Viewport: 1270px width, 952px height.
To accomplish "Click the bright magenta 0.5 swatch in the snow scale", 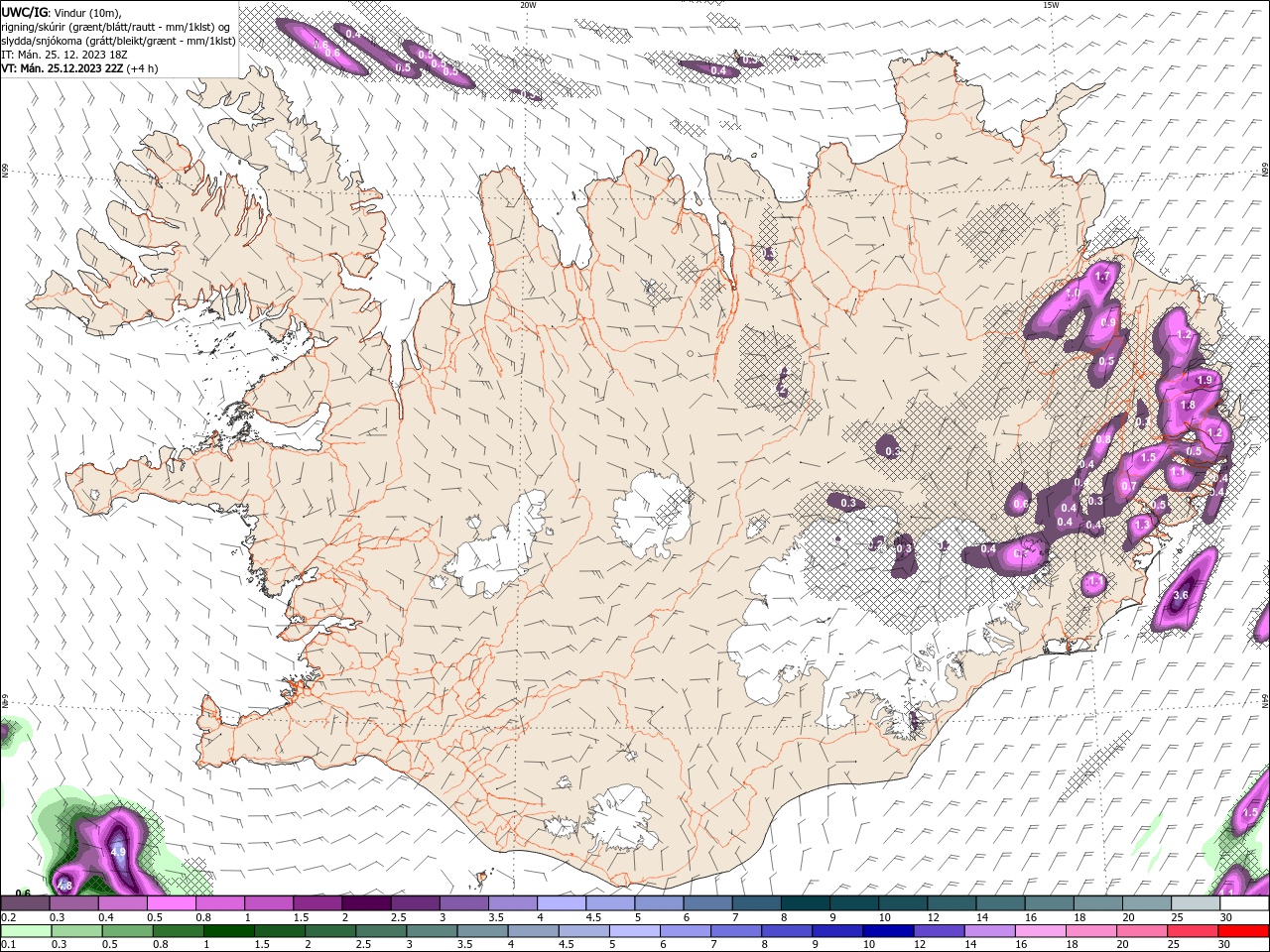I will pyautogui.click(x=171, y=903).
